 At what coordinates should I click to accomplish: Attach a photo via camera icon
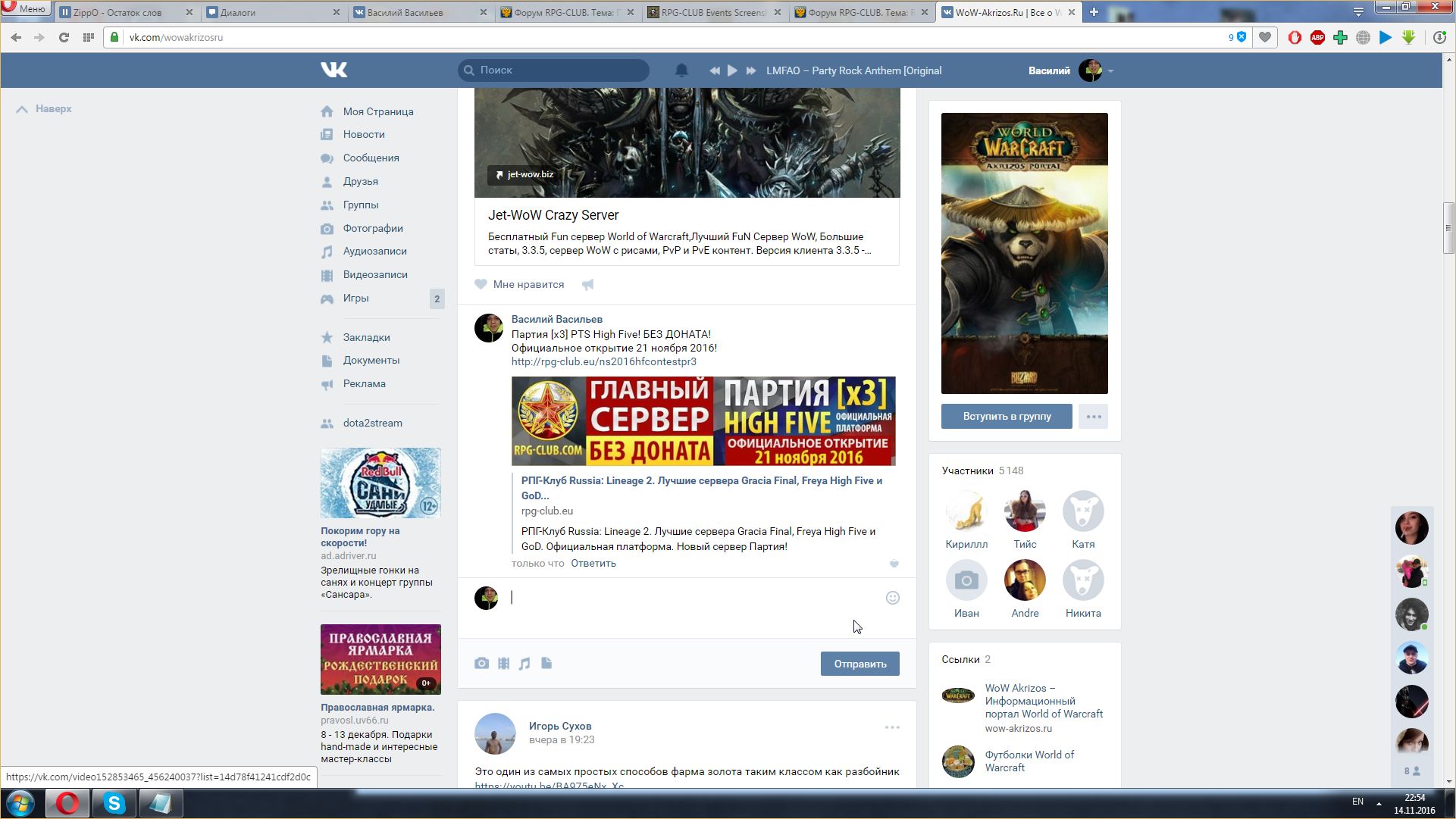481,664
